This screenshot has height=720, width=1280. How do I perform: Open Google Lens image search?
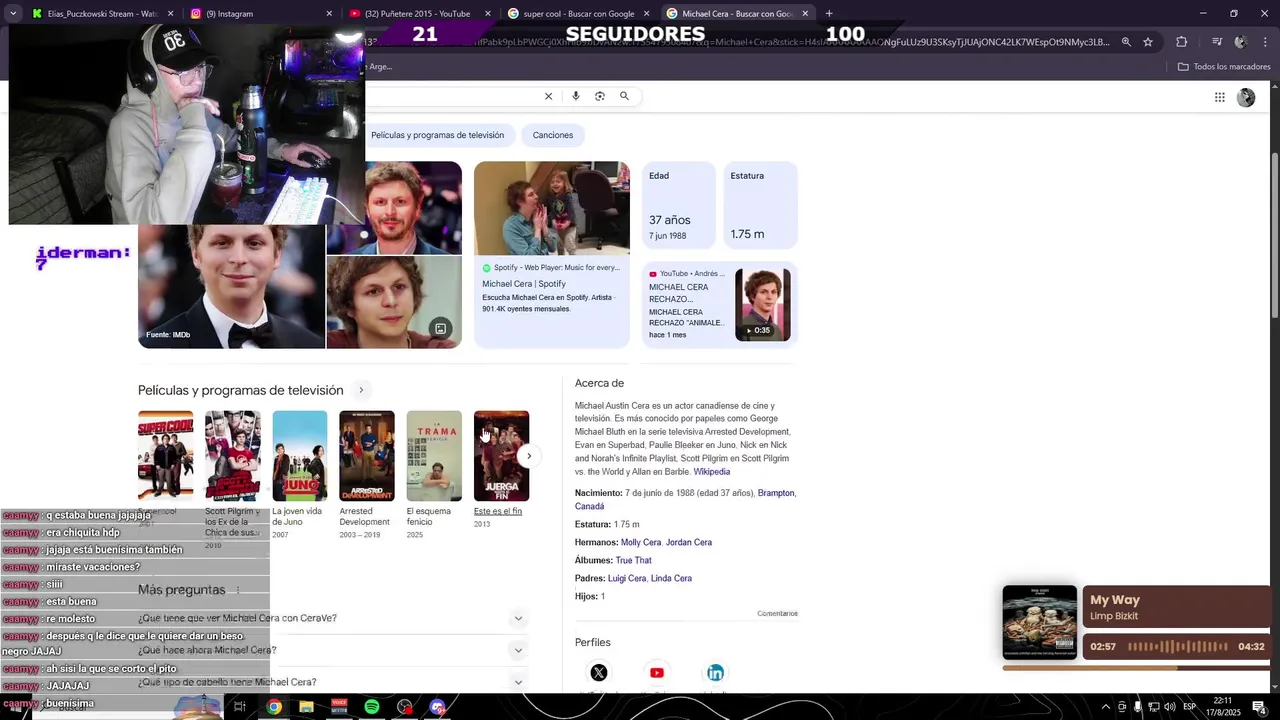599,96
